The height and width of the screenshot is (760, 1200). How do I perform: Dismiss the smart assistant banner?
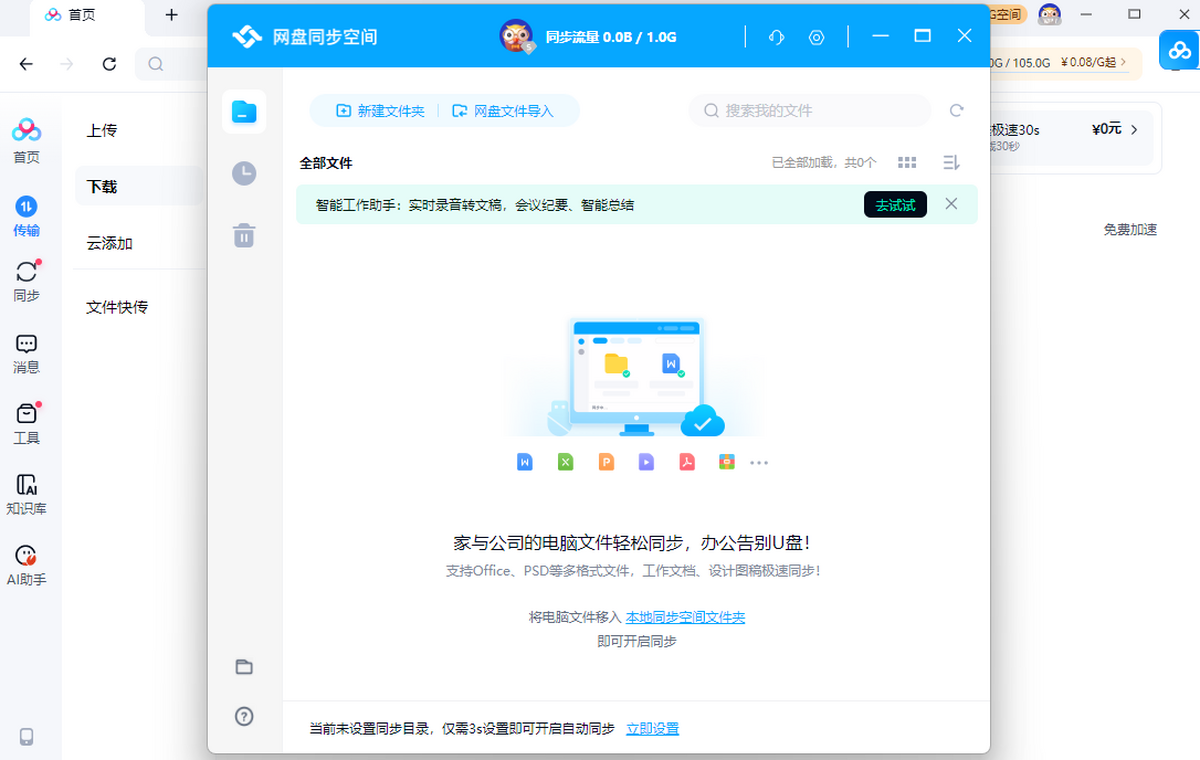[951, 204]
